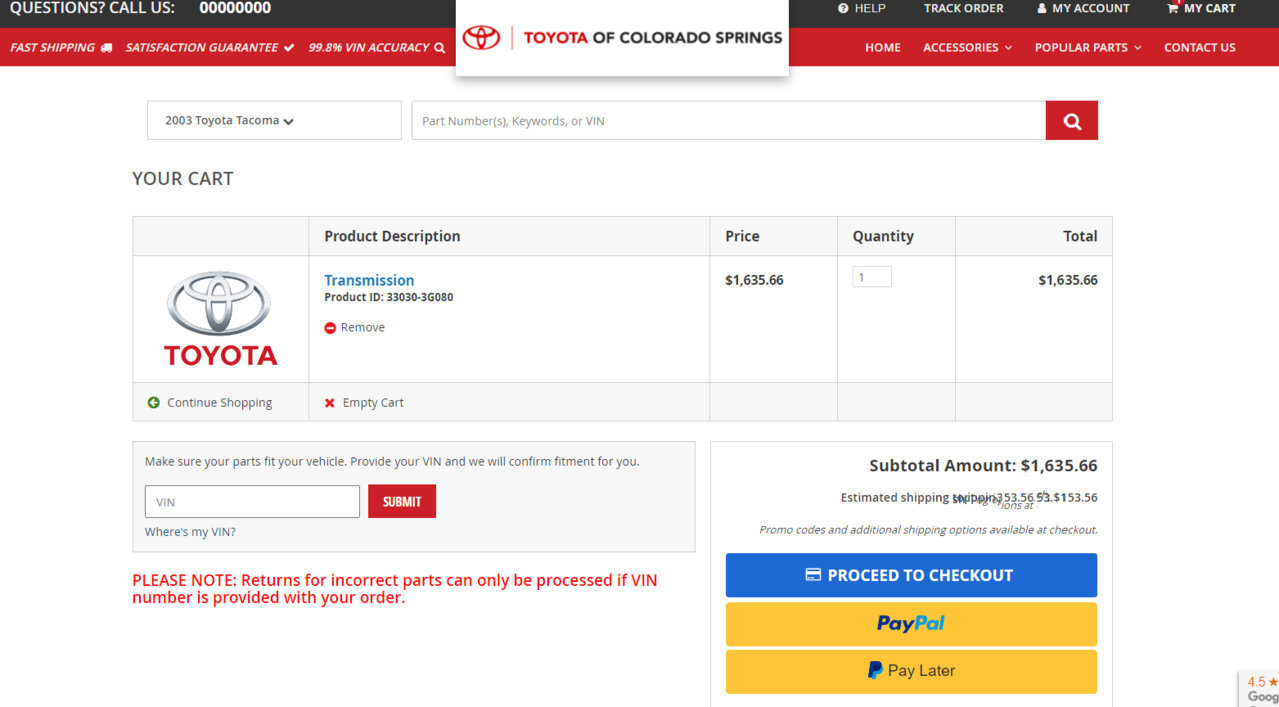The image size is (1279, 707).
Task: Click Product ID 33030-3G080 text
Action: [x=389, y=297]
